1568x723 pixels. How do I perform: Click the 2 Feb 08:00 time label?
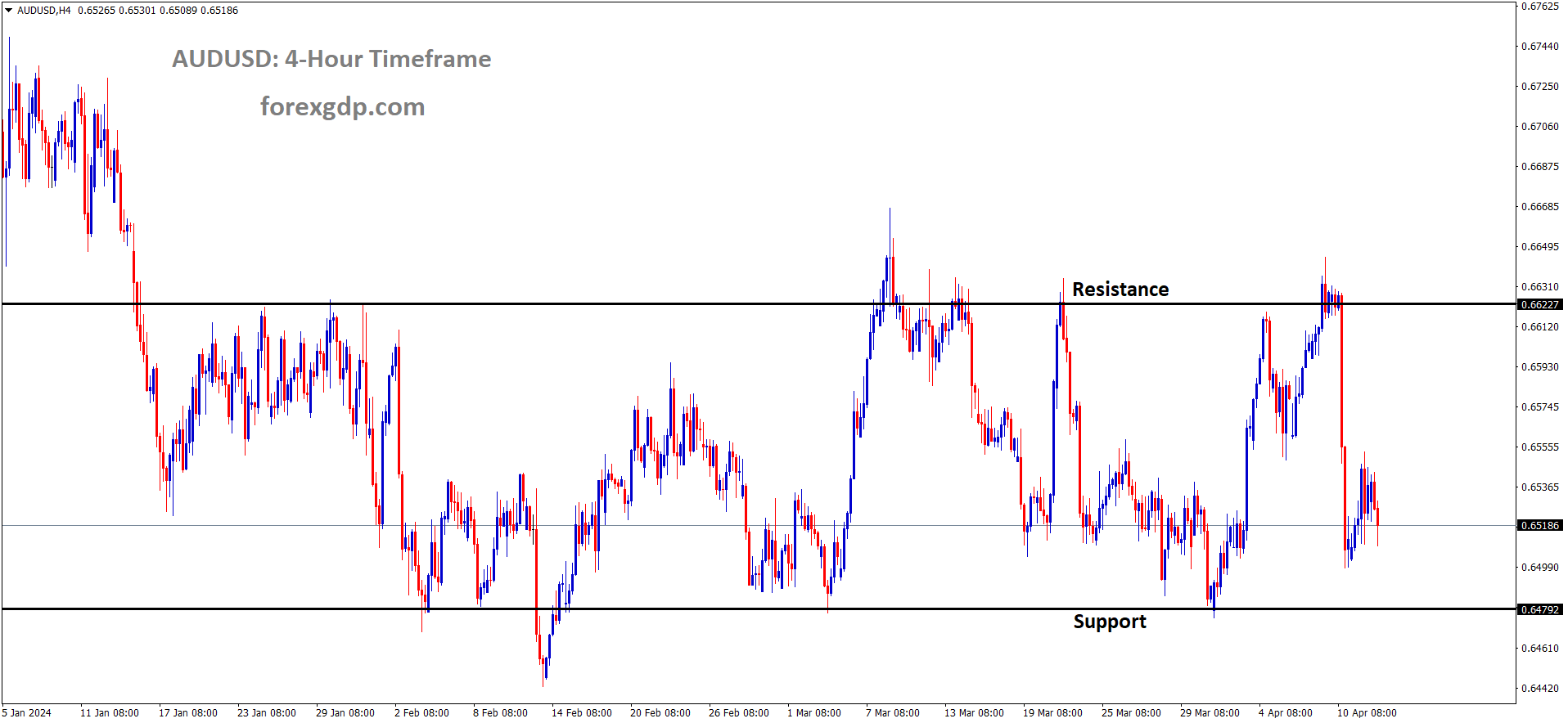(x=421, y=712)
